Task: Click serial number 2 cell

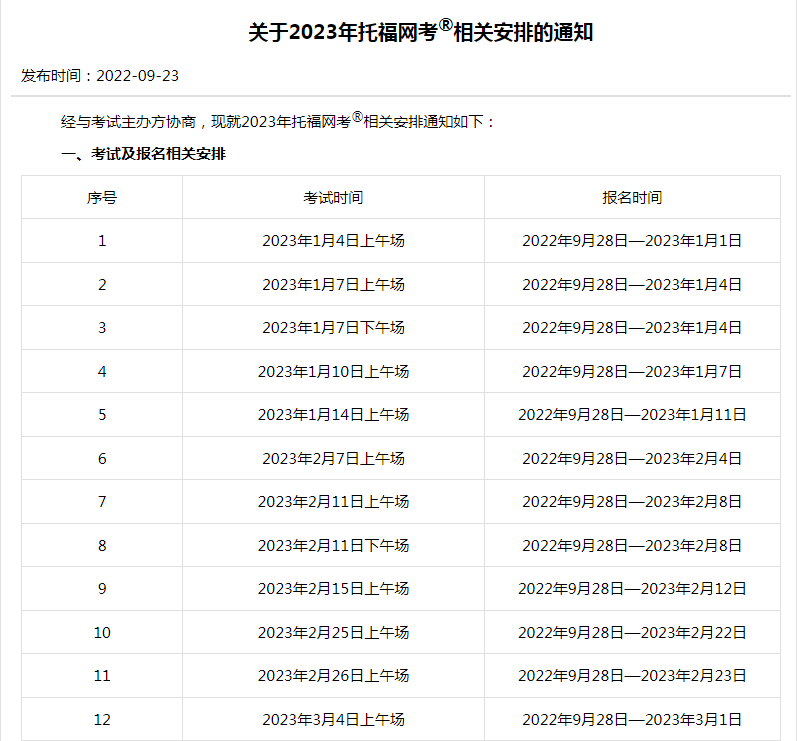Action: tap(102, 285)
